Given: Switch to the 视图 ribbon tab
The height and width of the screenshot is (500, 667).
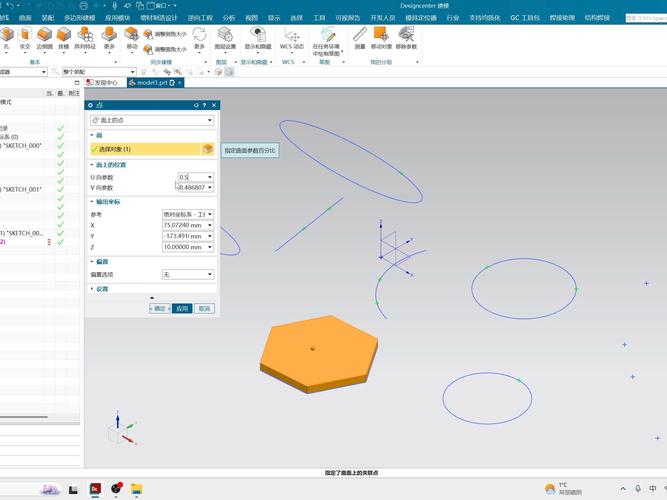Looking at the screenshot, I should [x=251, y=18].
